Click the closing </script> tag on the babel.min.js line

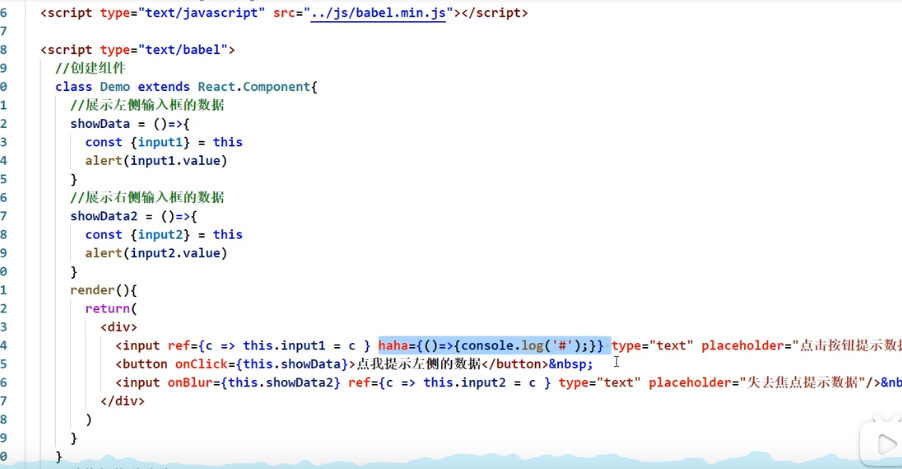(494, 13)
